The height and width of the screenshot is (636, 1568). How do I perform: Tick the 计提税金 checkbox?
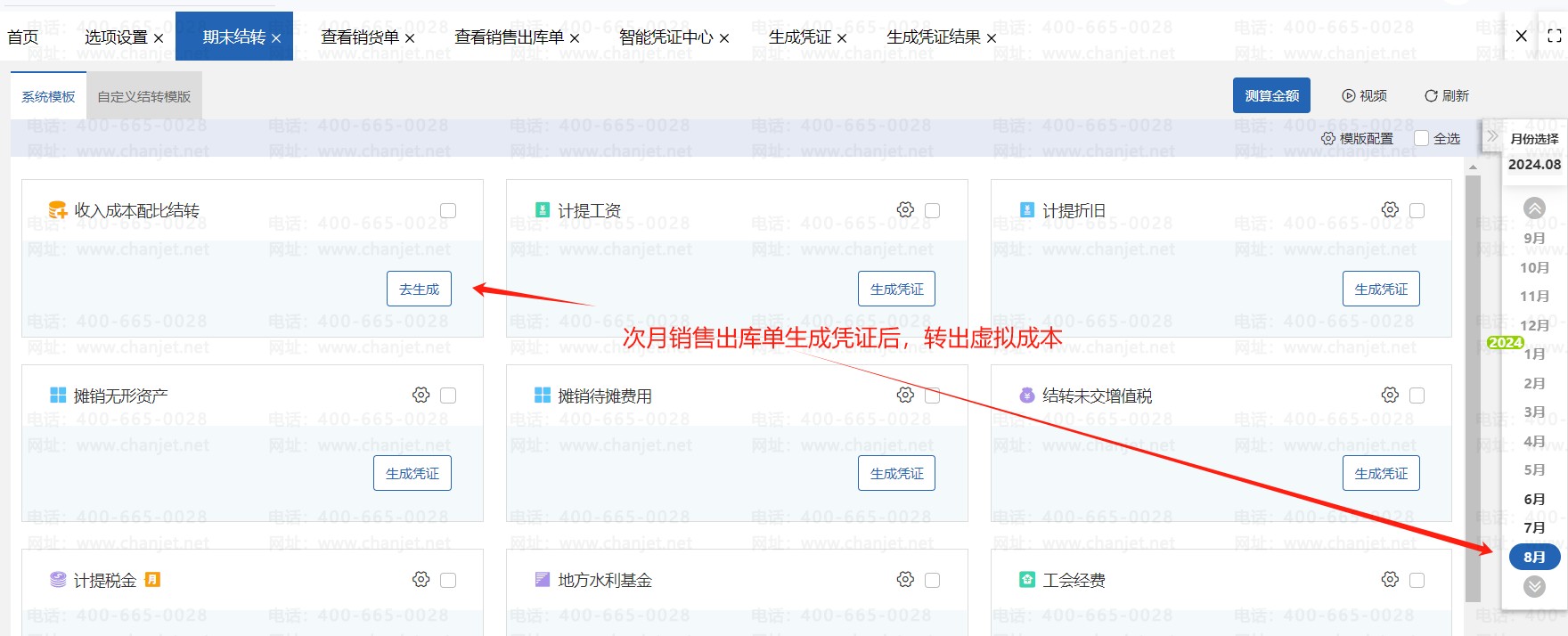pyautogui.click(x=448, y=581)
